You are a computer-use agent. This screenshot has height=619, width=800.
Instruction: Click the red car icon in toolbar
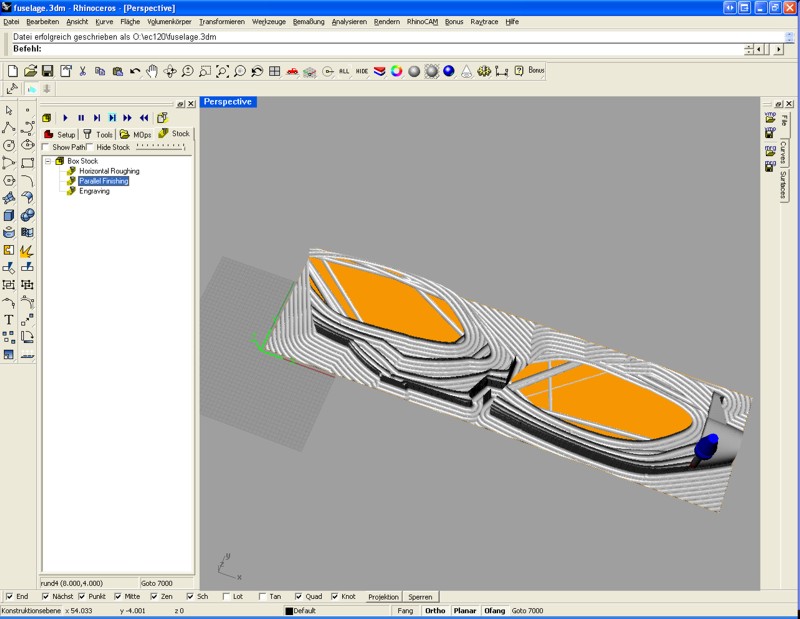coord(292,71)
